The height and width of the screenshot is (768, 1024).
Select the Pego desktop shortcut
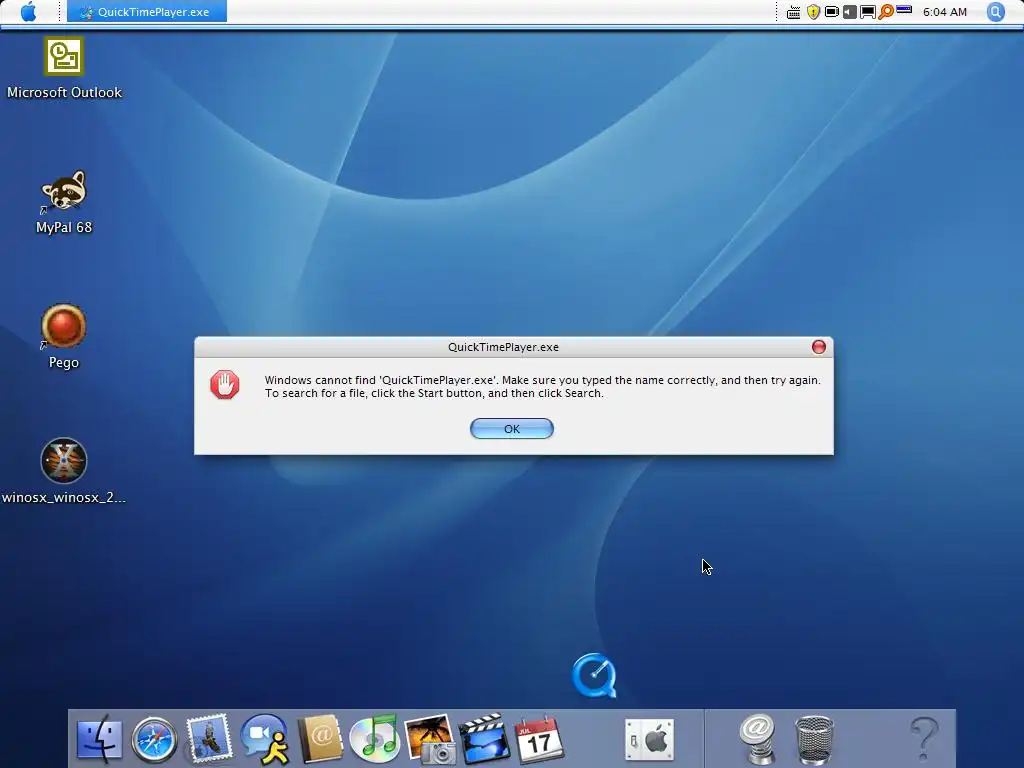point(64,337)
